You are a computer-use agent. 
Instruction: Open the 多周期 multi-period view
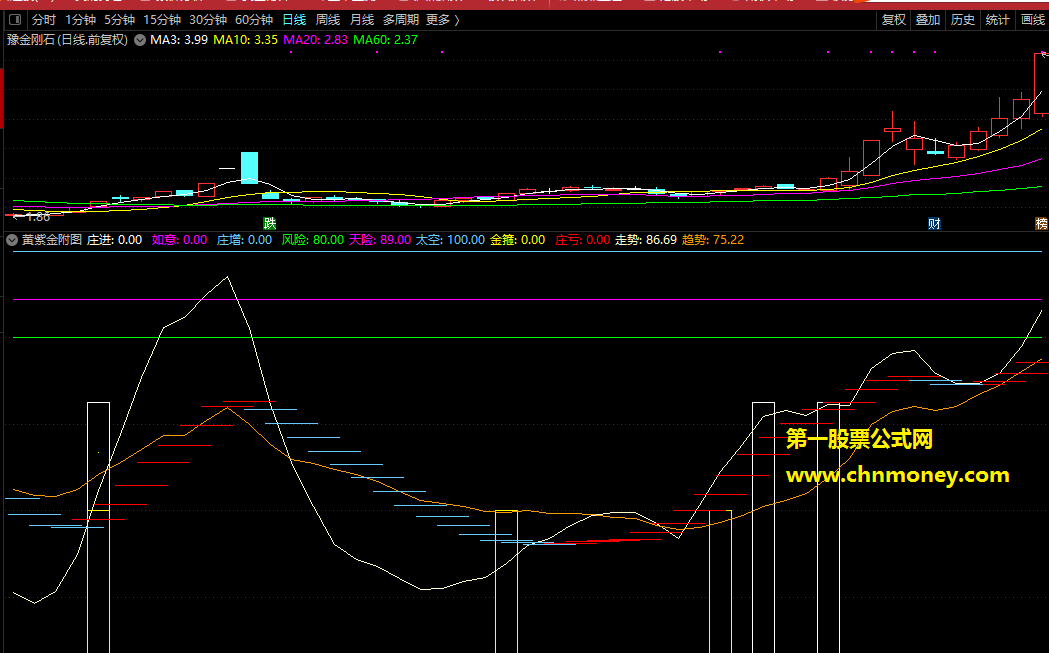coord(401,20)
